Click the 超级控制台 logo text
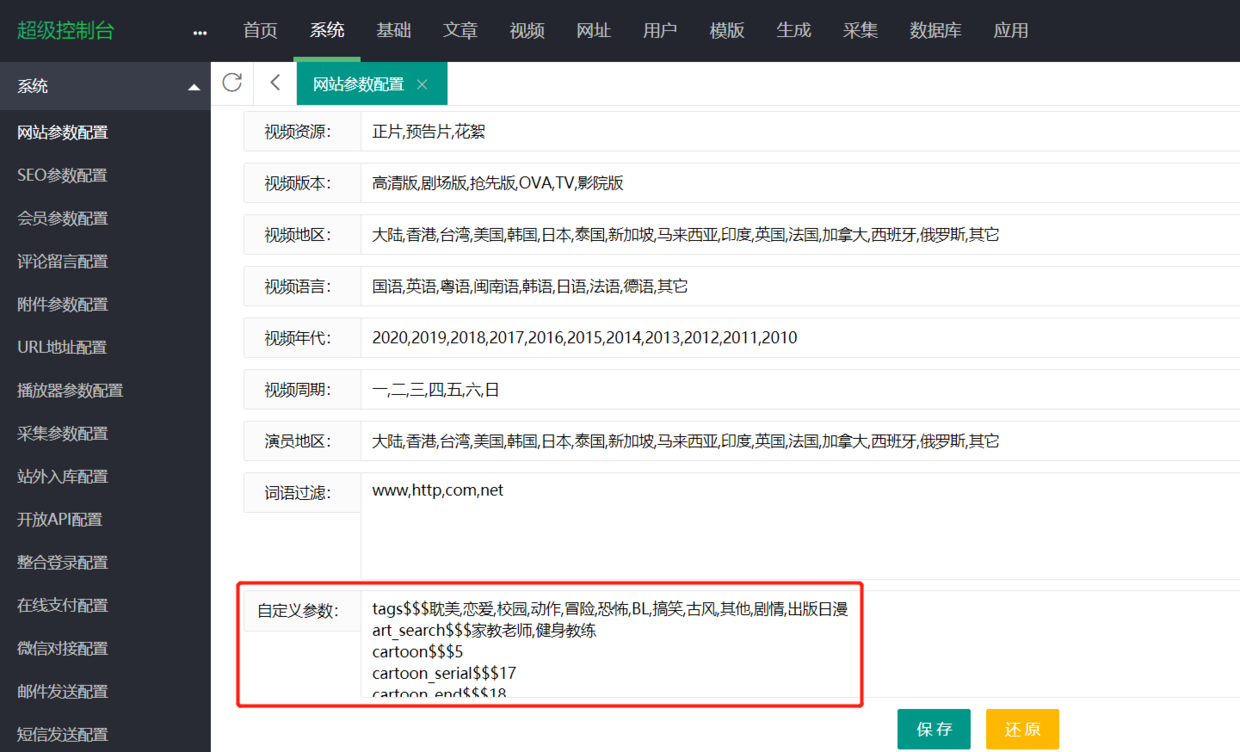Image resolution: width=1240 pixels, height=752 pixels. coord(66,30)
